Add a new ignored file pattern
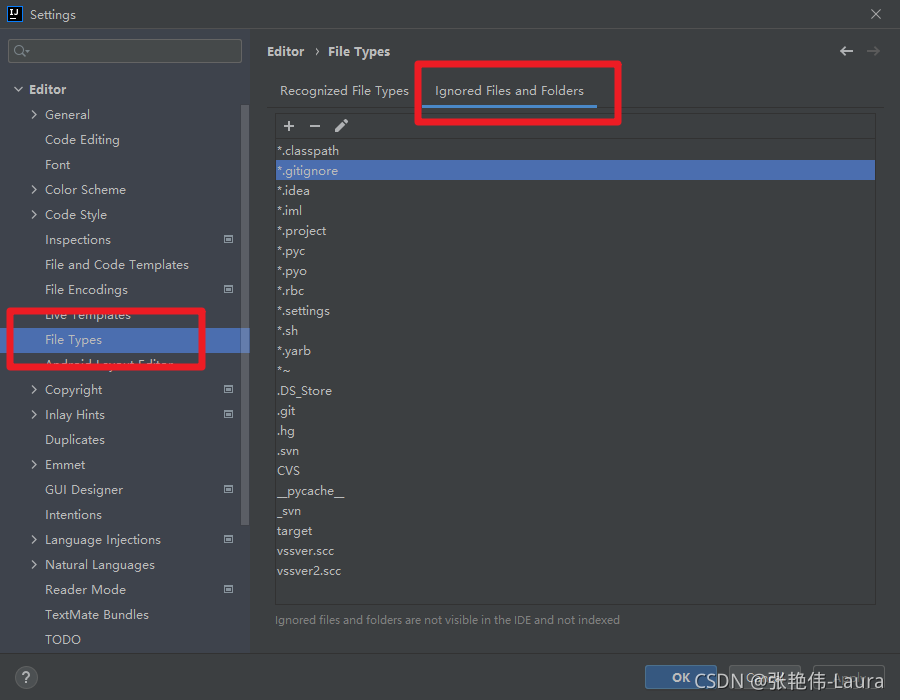The width and height of the screenshot is (900, 700). [289, 126]
